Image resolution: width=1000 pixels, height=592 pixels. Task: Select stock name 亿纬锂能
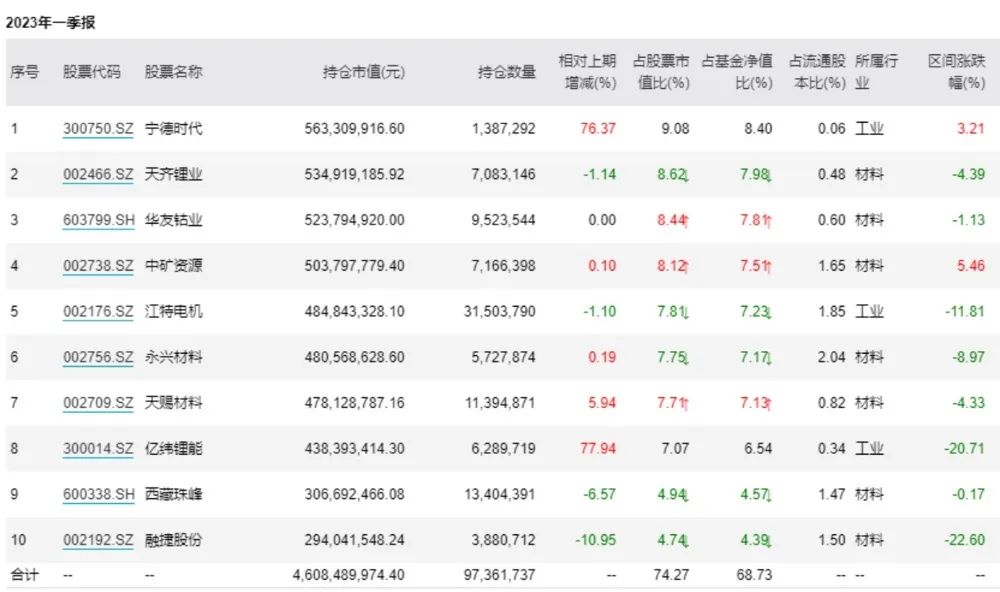pos(173,448)
